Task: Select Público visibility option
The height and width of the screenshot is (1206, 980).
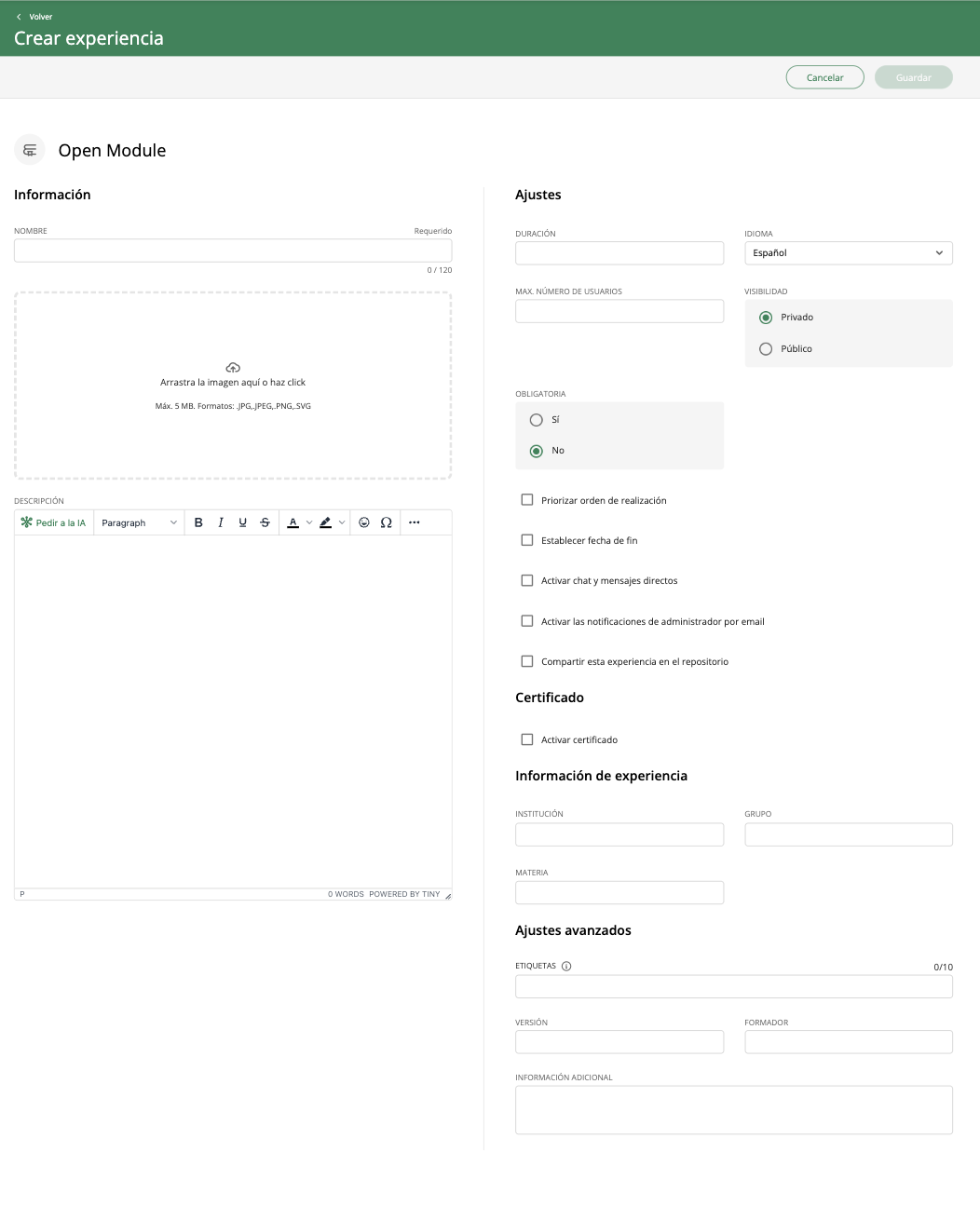Action: [766, 349]
